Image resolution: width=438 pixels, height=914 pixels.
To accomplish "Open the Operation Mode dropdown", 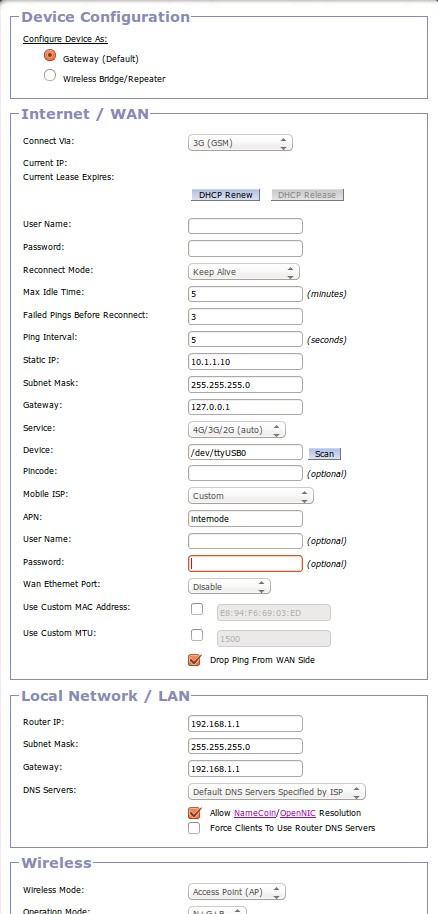I will click(217, 911).
